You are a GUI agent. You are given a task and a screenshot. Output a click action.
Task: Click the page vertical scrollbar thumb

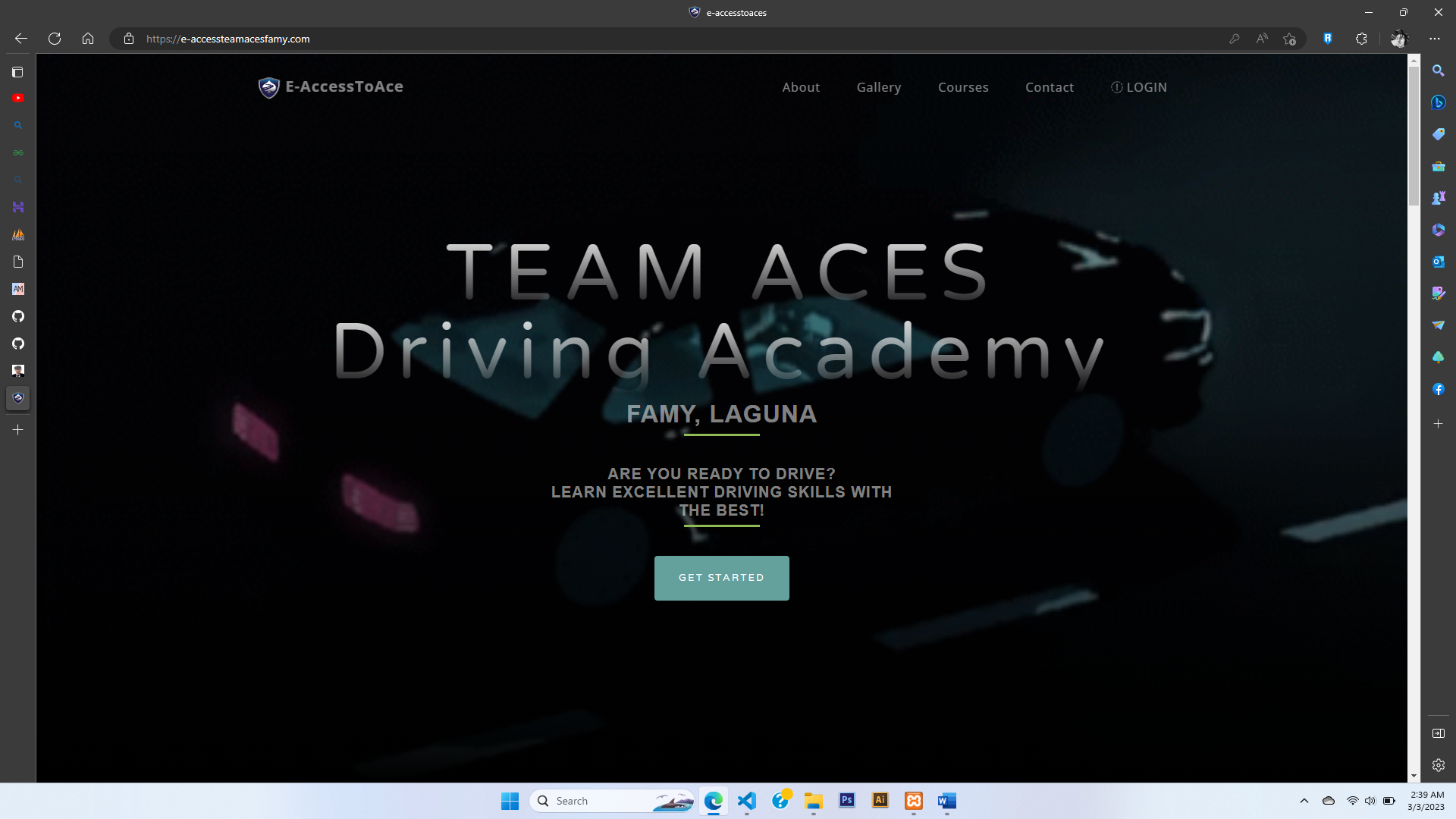[x=1414, y=136]
